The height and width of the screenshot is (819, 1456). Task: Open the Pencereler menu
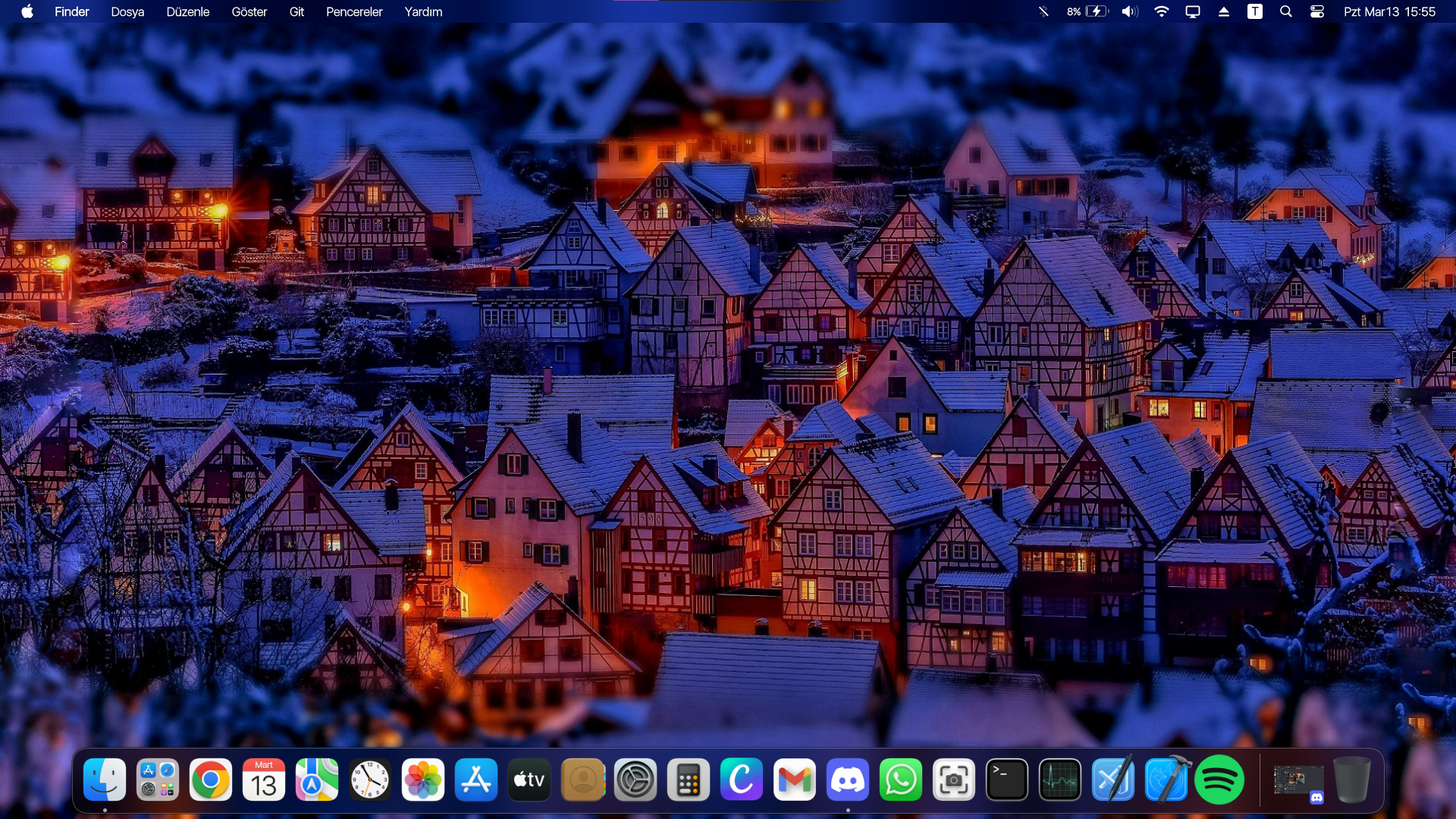(354, 11)
